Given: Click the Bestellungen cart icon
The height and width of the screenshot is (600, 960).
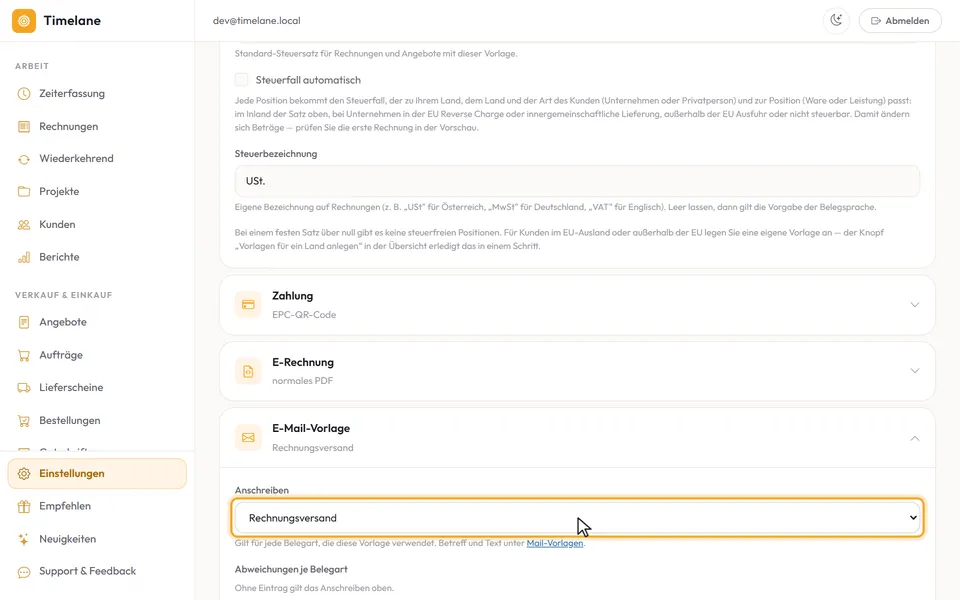Looking at the screenshot, I should [x=24, y=421].
